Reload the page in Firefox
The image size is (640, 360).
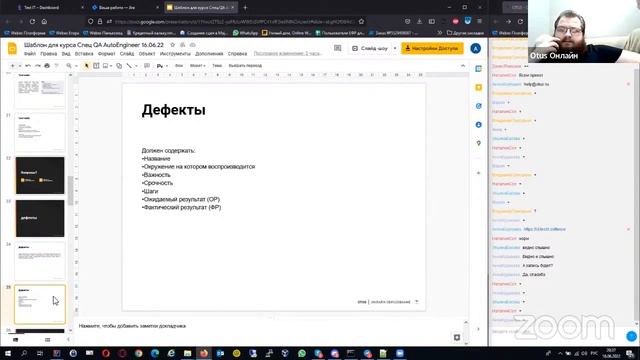[x=32, y=22]
